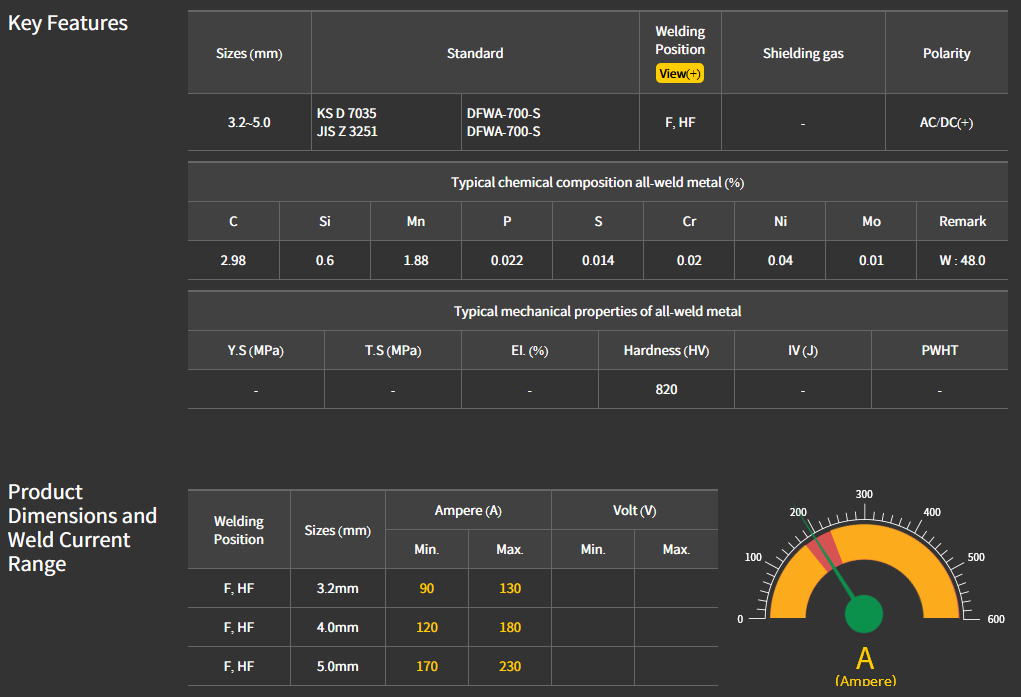Click the yellow View(+) button

[x=680, y=74]
